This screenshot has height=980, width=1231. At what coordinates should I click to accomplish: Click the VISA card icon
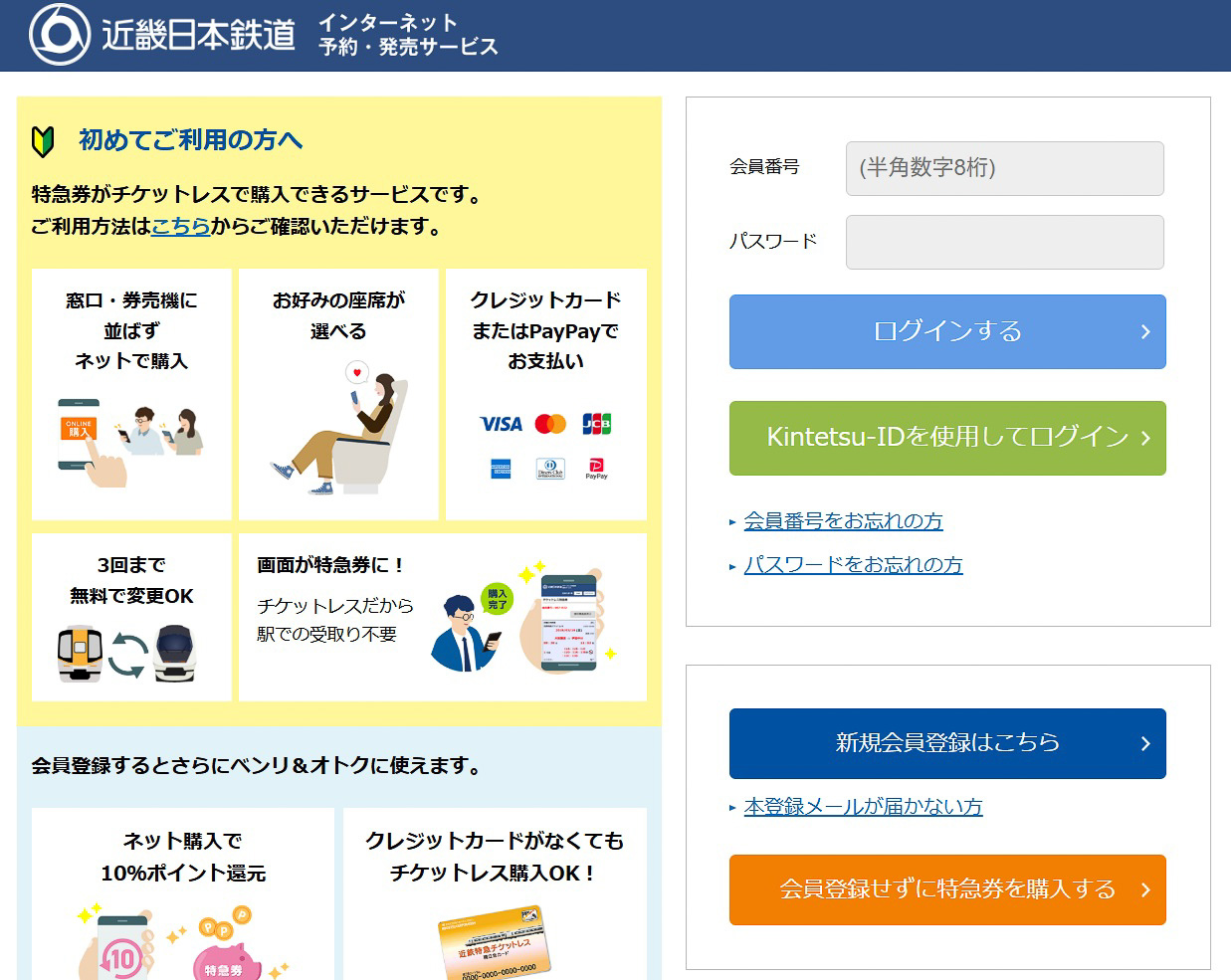click(x=500, y=424)
